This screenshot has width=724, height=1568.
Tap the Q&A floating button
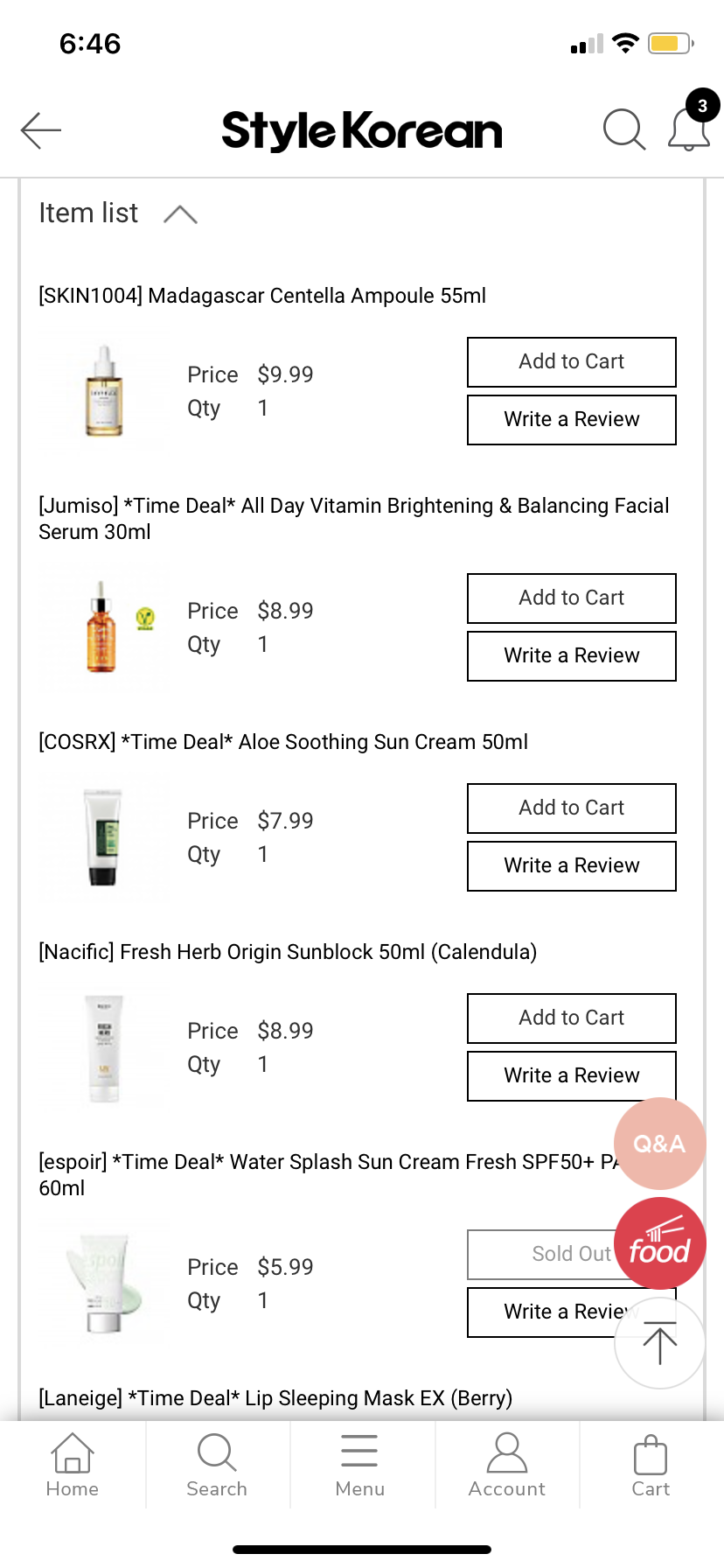(x=659, y=1144)
